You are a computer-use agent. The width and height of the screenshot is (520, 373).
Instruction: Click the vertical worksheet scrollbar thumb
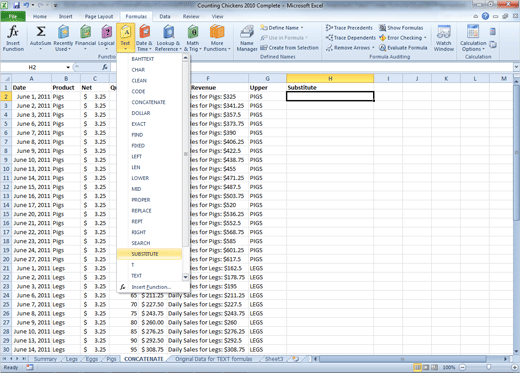[516, 153]
